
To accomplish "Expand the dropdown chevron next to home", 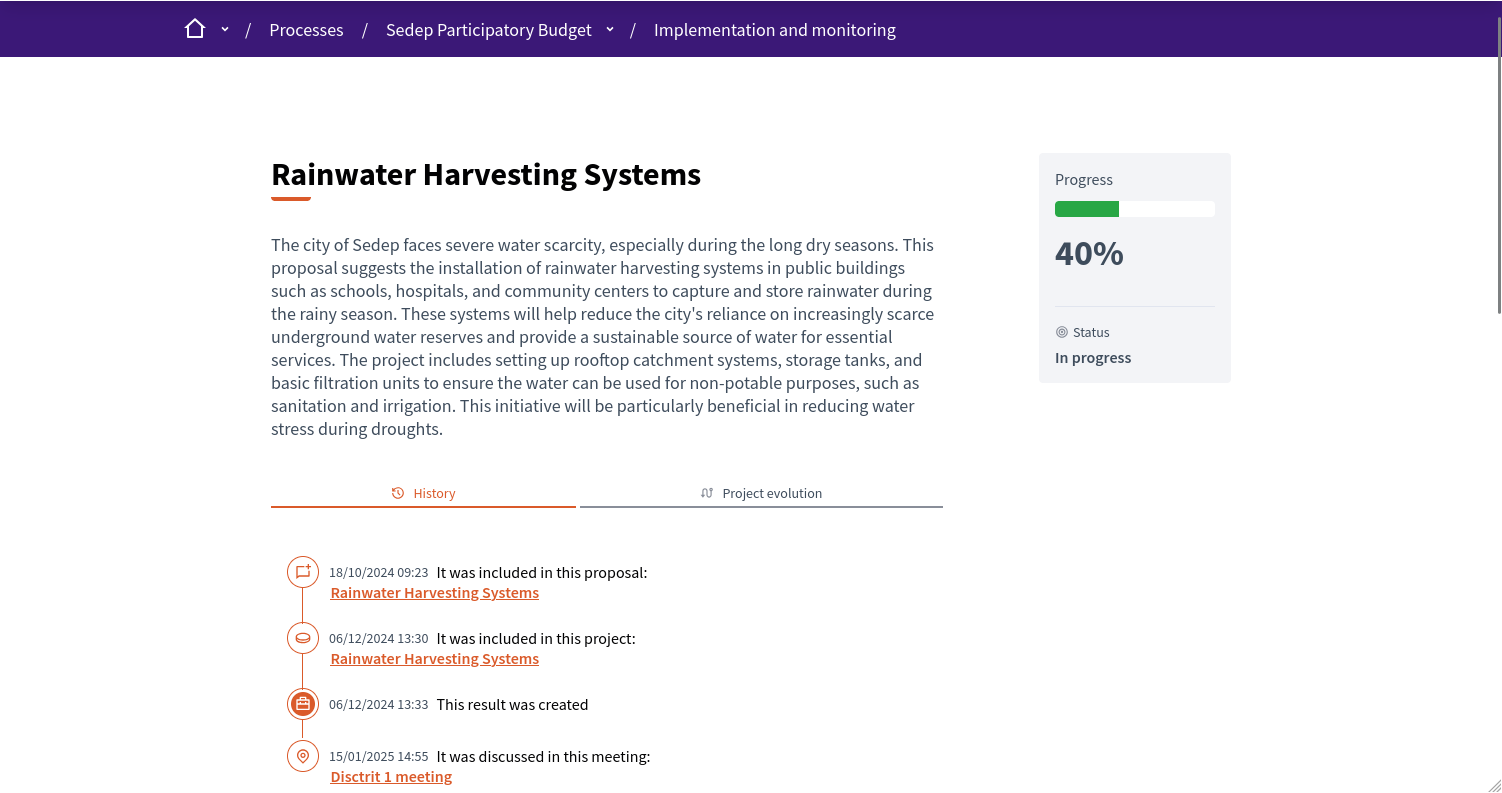I will [225, 29].
